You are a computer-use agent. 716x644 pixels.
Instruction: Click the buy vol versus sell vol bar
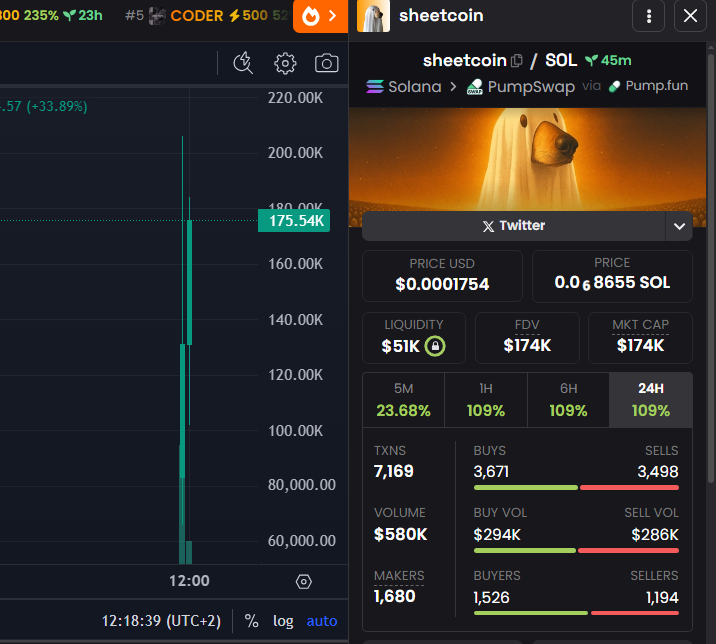576,551
